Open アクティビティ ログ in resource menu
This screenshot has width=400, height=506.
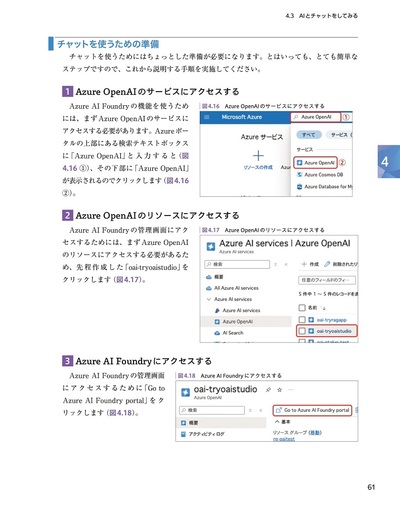tap(203, 434)
